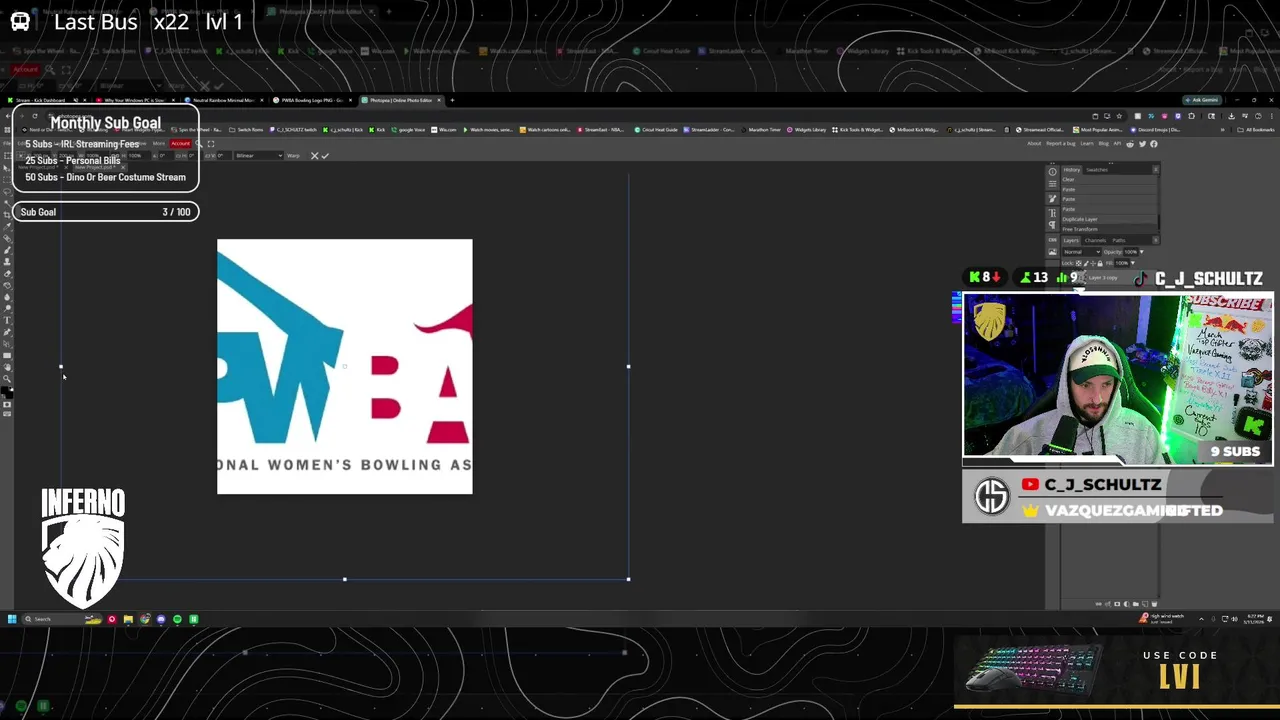Open the browser extensions puzzle icon
The height and width of the screenshot is (720, 1280).
[x=1191, y=116]
